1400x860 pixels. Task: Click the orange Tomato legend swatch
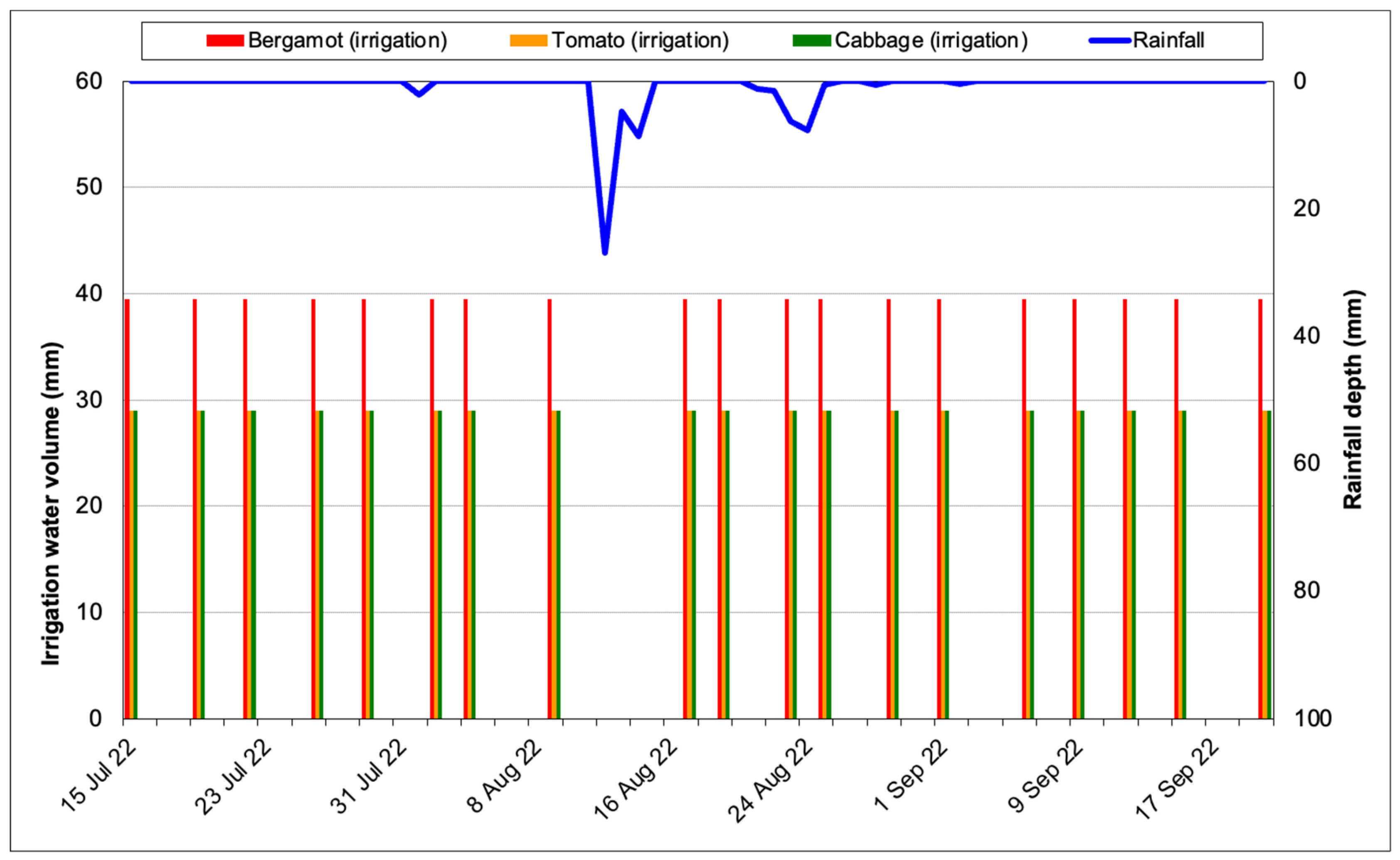[529, 40]
